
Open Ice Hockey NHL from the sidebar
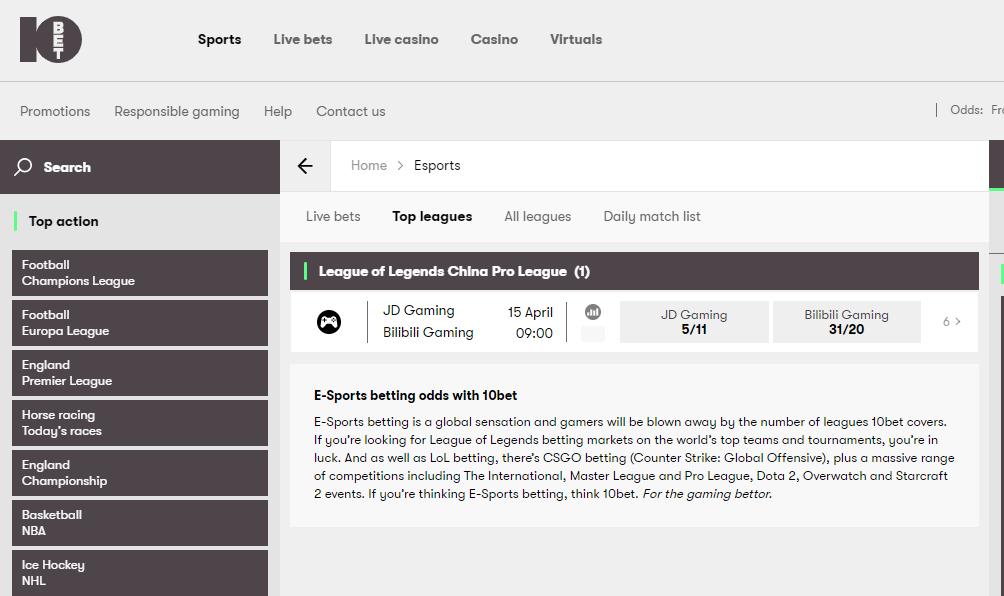(x=140, y=572)
